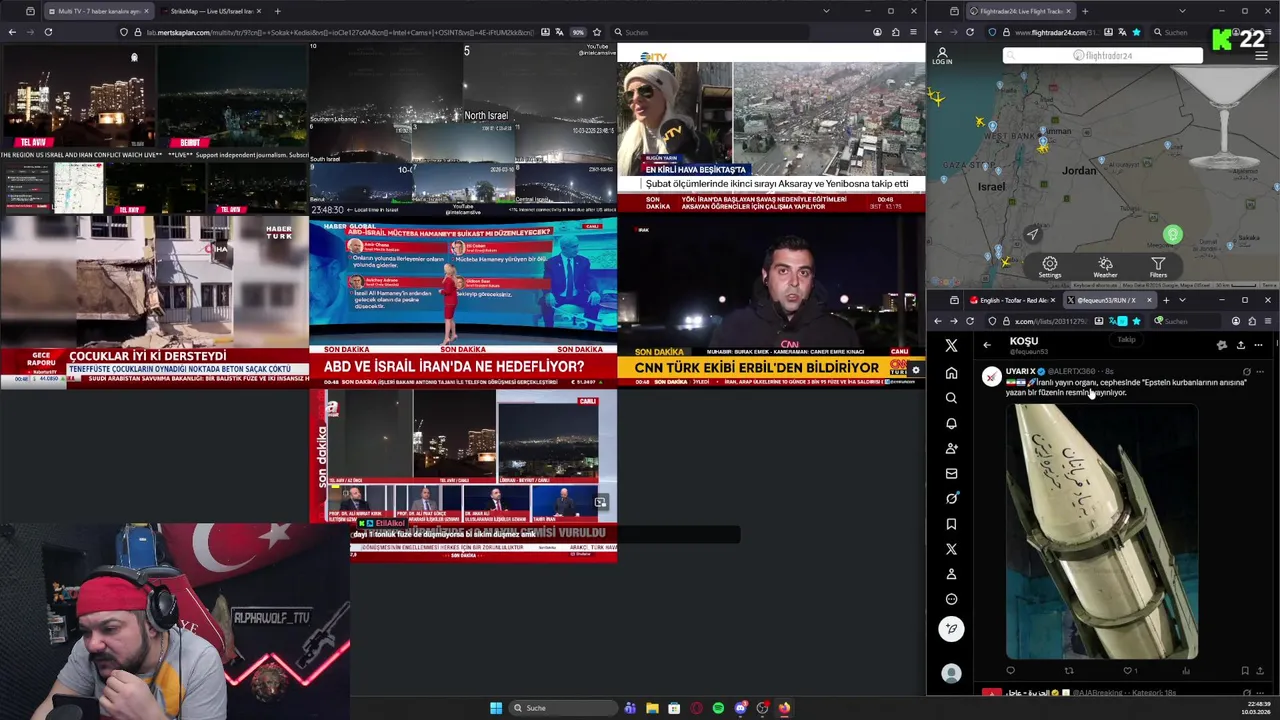Open X notifications bell

(x=951, y=423)
